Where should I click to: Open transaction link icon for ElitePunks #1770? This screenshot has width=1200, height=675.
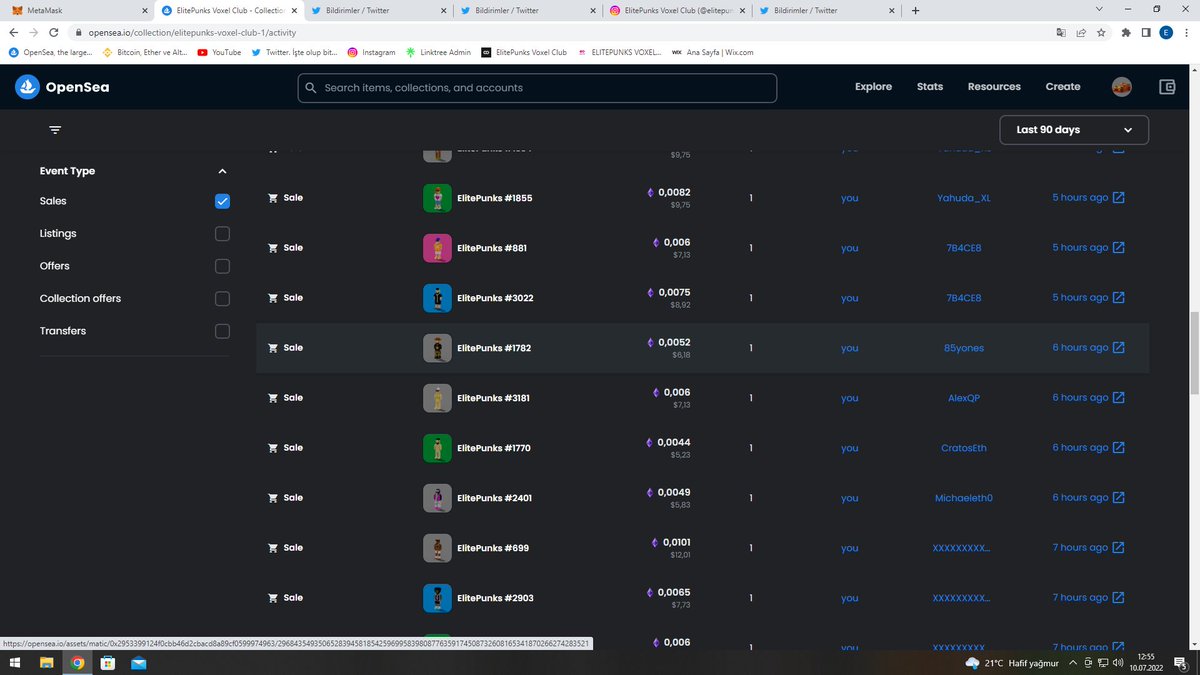(x=1119, y=448)
